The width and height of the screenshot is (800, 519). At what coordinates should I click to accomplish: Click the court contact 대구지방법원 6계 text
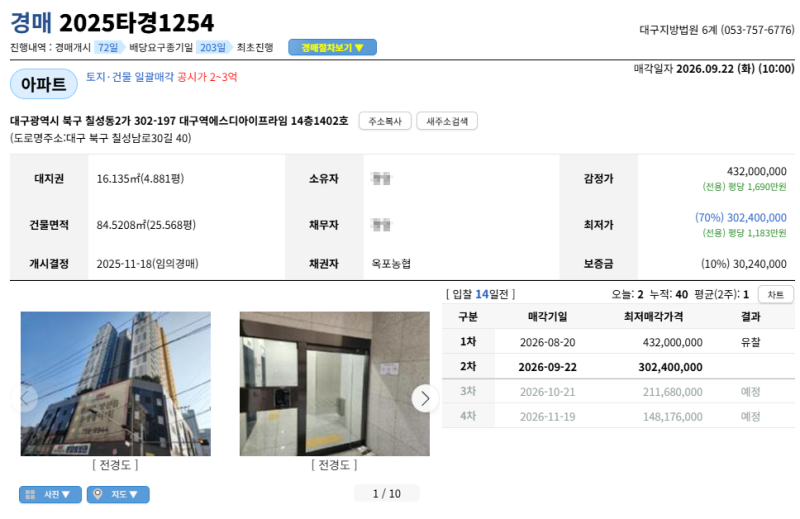tap(717, 30)
